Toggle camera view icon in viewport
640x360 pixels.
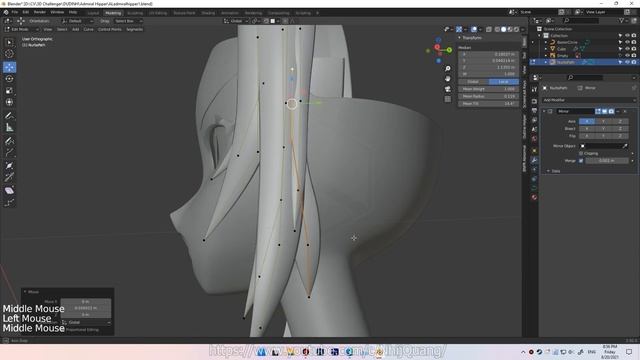(x=448, y=89)
